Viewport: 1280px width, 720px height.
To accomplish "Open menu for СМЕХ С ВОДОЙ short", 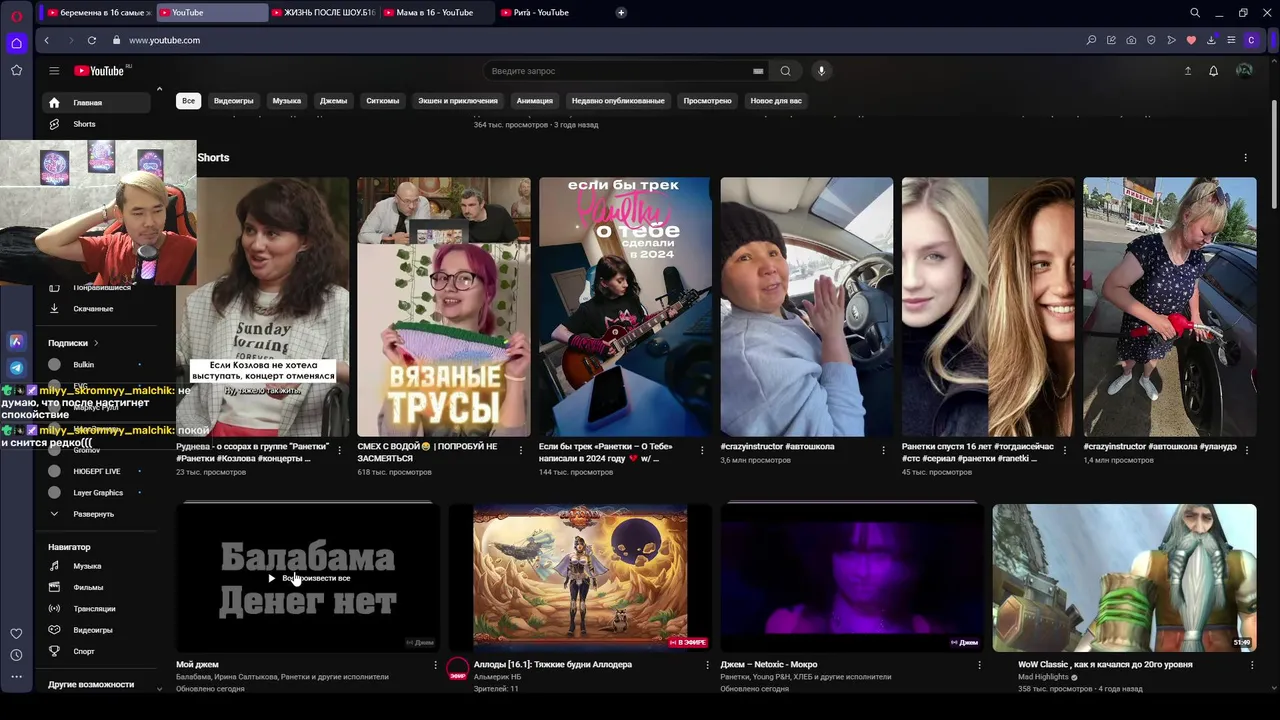I will [520, 450].
